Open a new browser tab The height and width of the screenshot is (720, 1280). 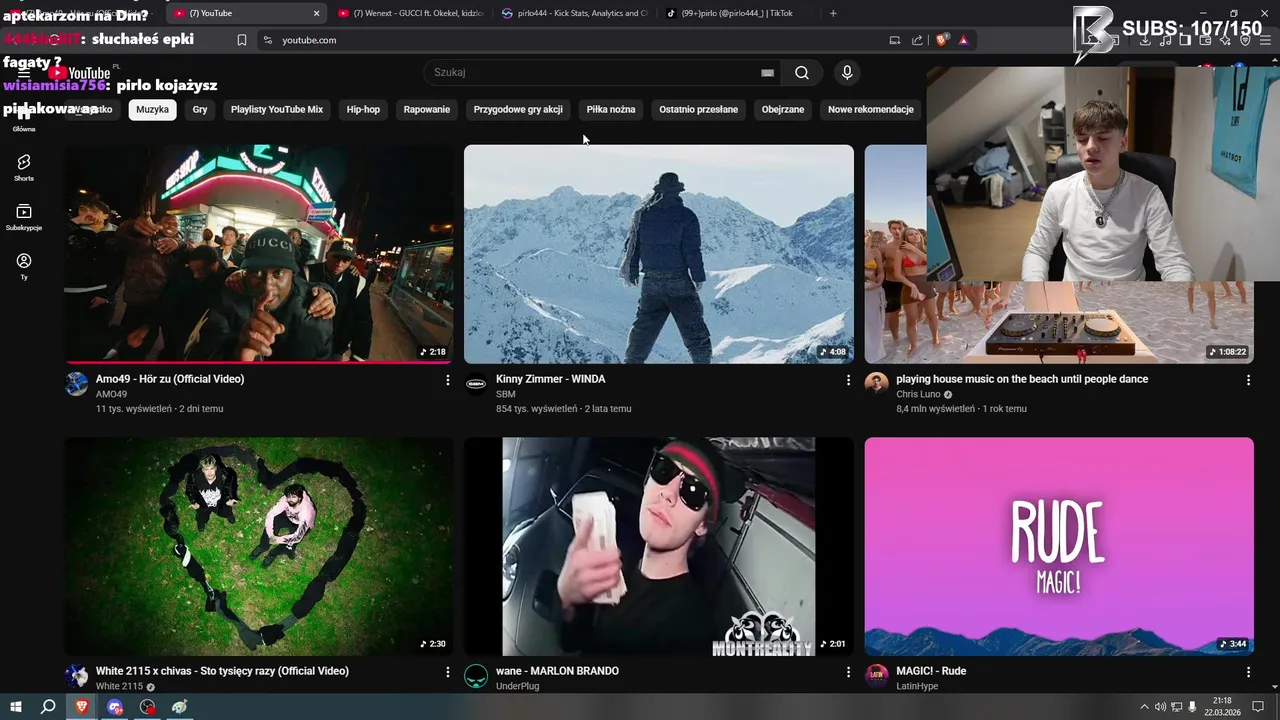[x=833, y=13]
